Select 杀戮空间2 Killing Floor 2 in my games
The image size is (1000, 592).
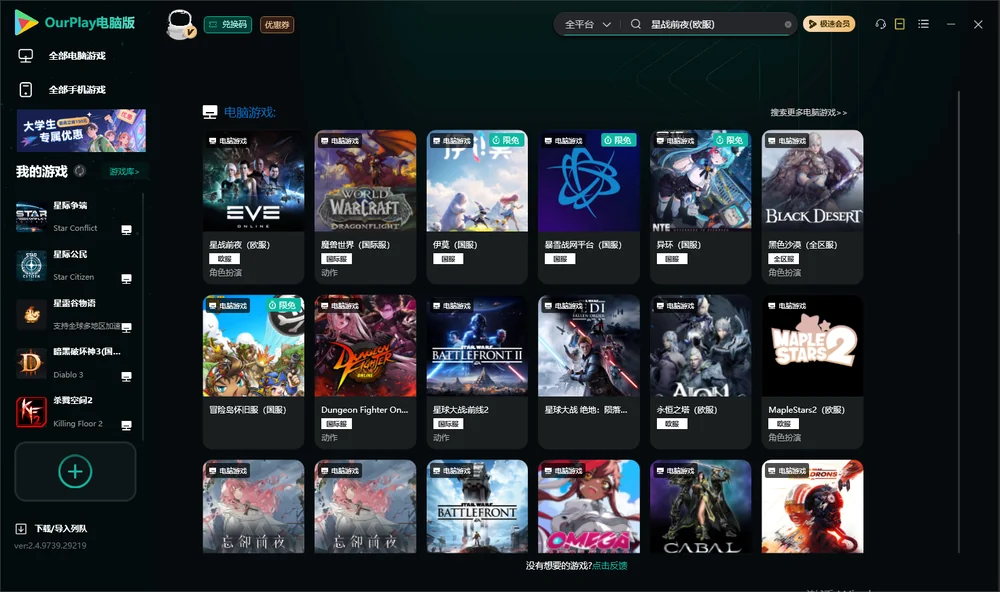click(x=75, y=412)
